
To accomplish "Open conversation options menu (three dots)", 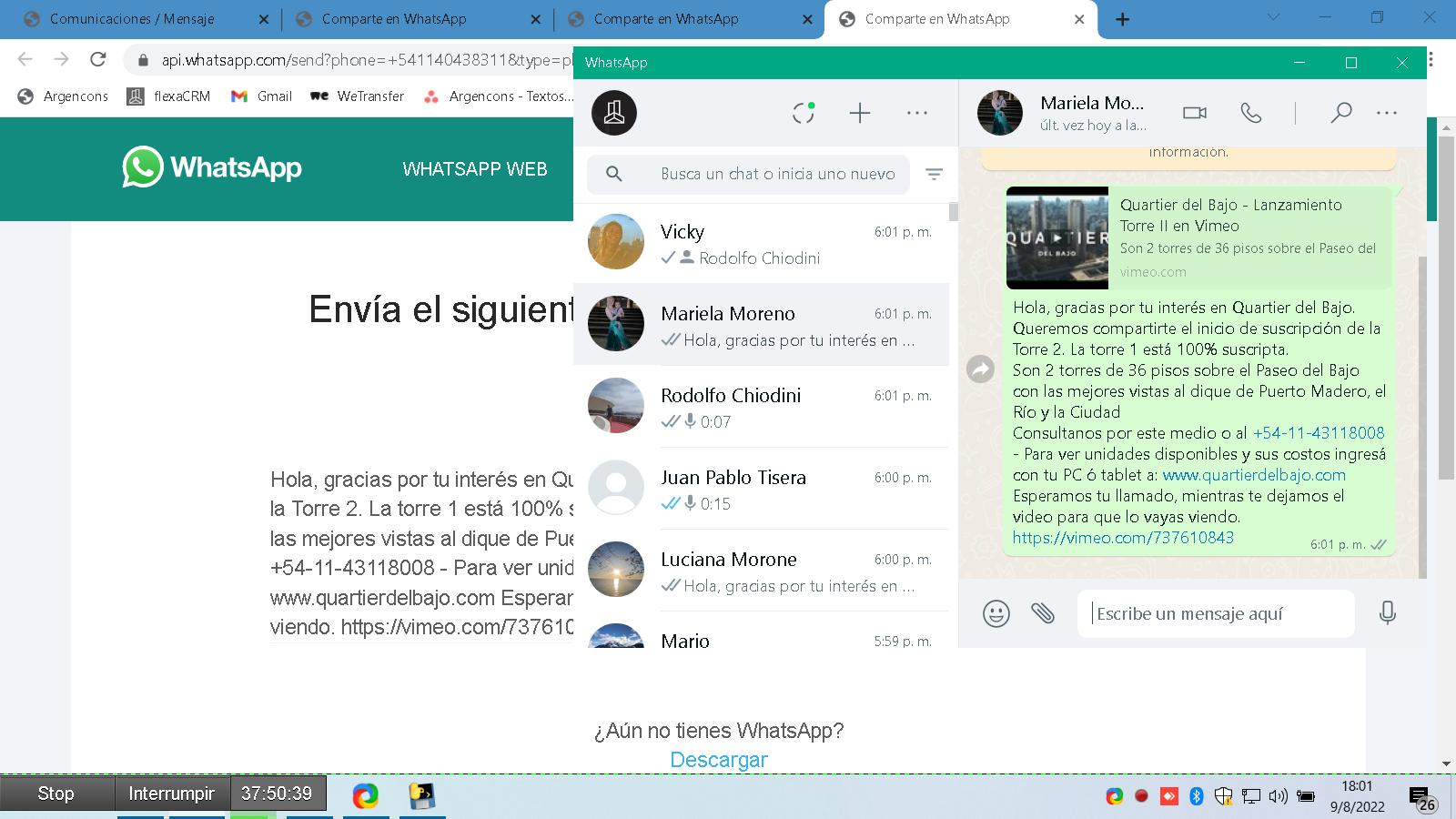I will point(1387,113).
